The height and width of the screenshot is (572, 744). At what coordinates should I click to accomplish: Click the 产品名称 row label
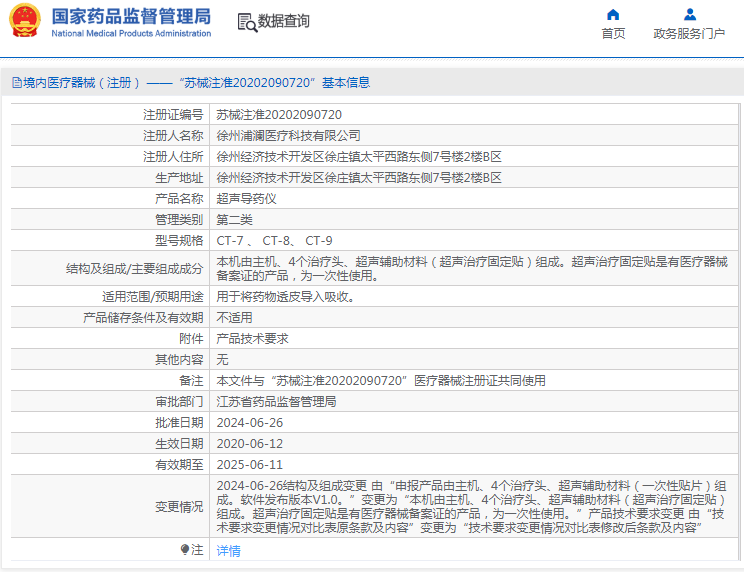(x=179, y=199)
